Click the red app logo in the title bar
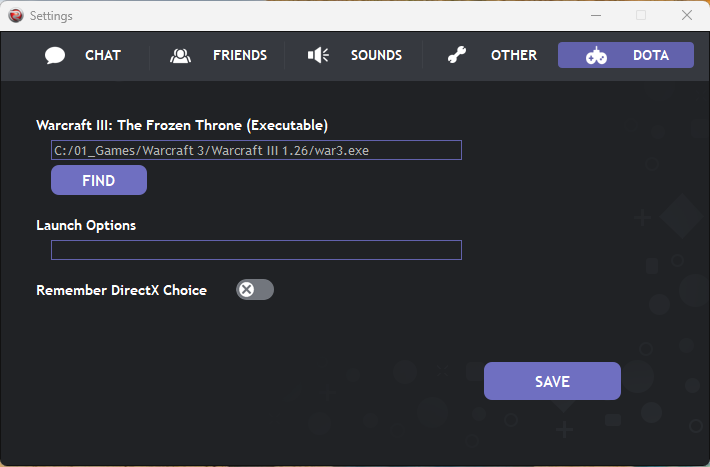Screen dimensions: 710x467 (x=16, y=15)
